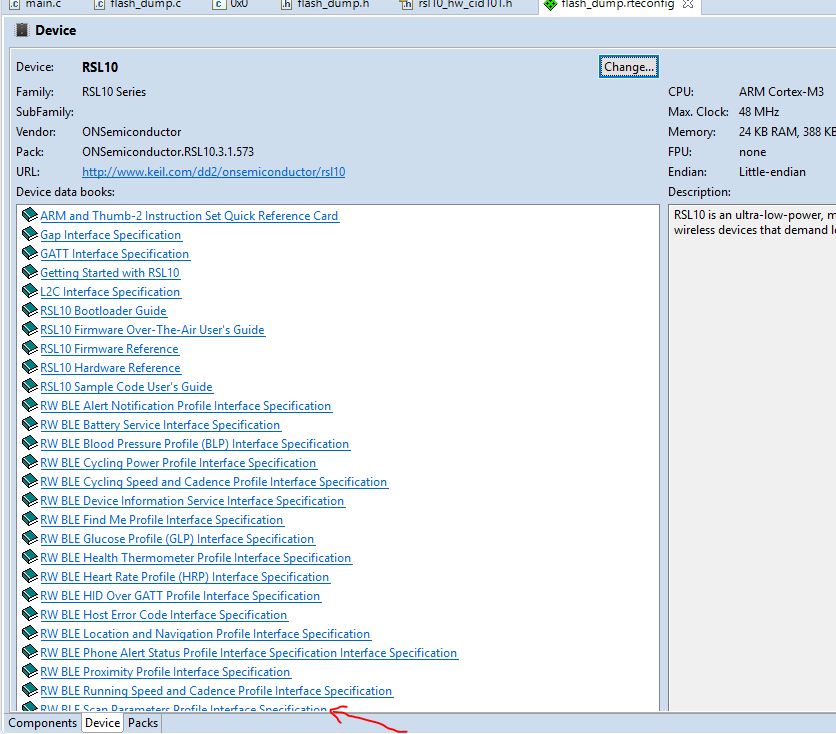Click book icon beside RW BLE Battery Service
Screen dimensions: 836x734
coord(29,424)
